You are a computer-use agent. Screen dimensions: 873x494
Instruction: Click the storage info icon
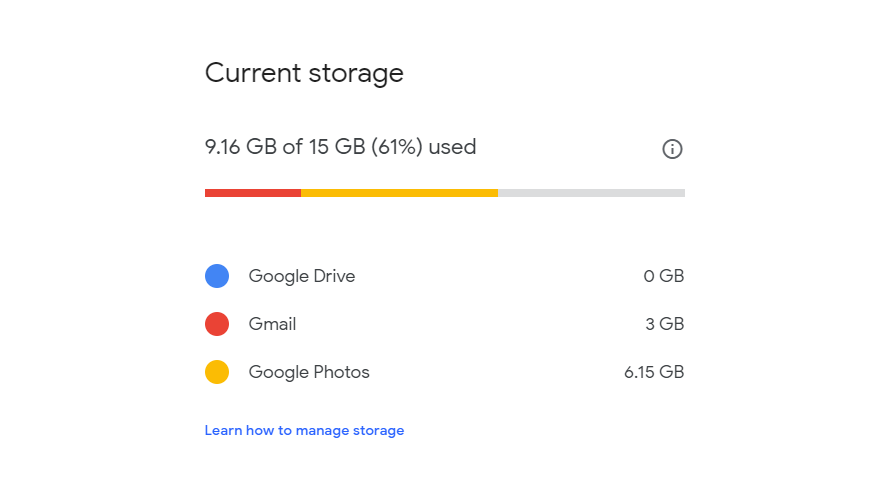(x=672, y=149)
